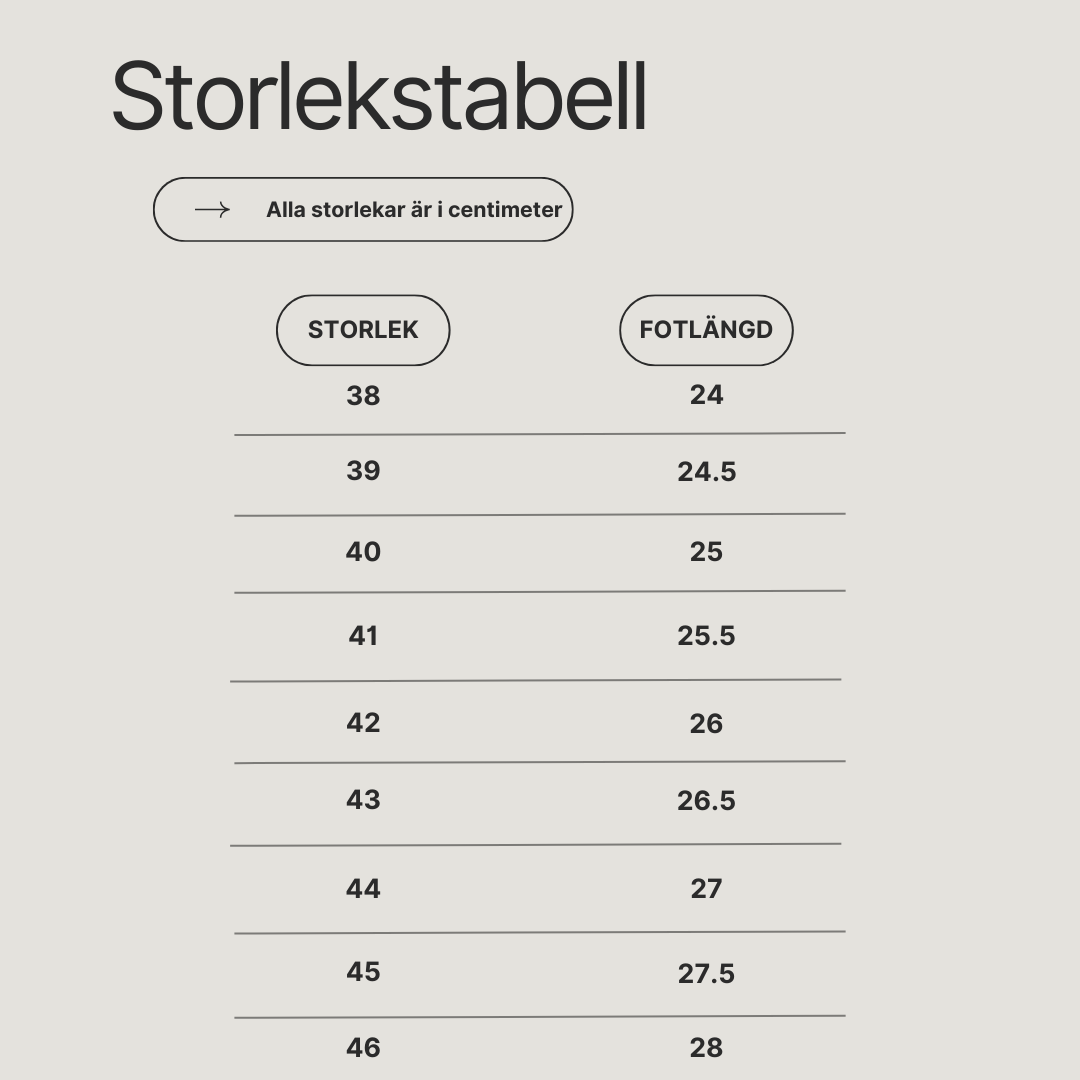The width and height of the screenshot is (1080, 1080).
Task: Select size 46 in the table
Action: tap(363, 1048)
